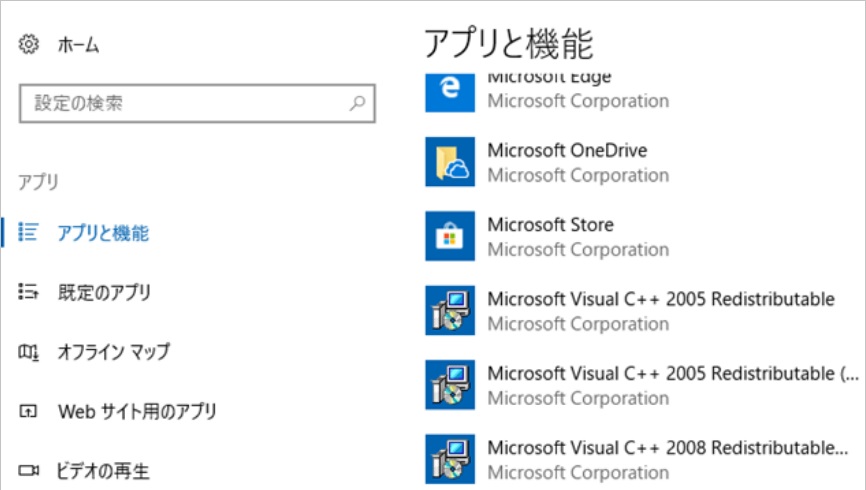Click the アプリ section header
This screenshot has width=866, height=490.
tap(38, 181)
